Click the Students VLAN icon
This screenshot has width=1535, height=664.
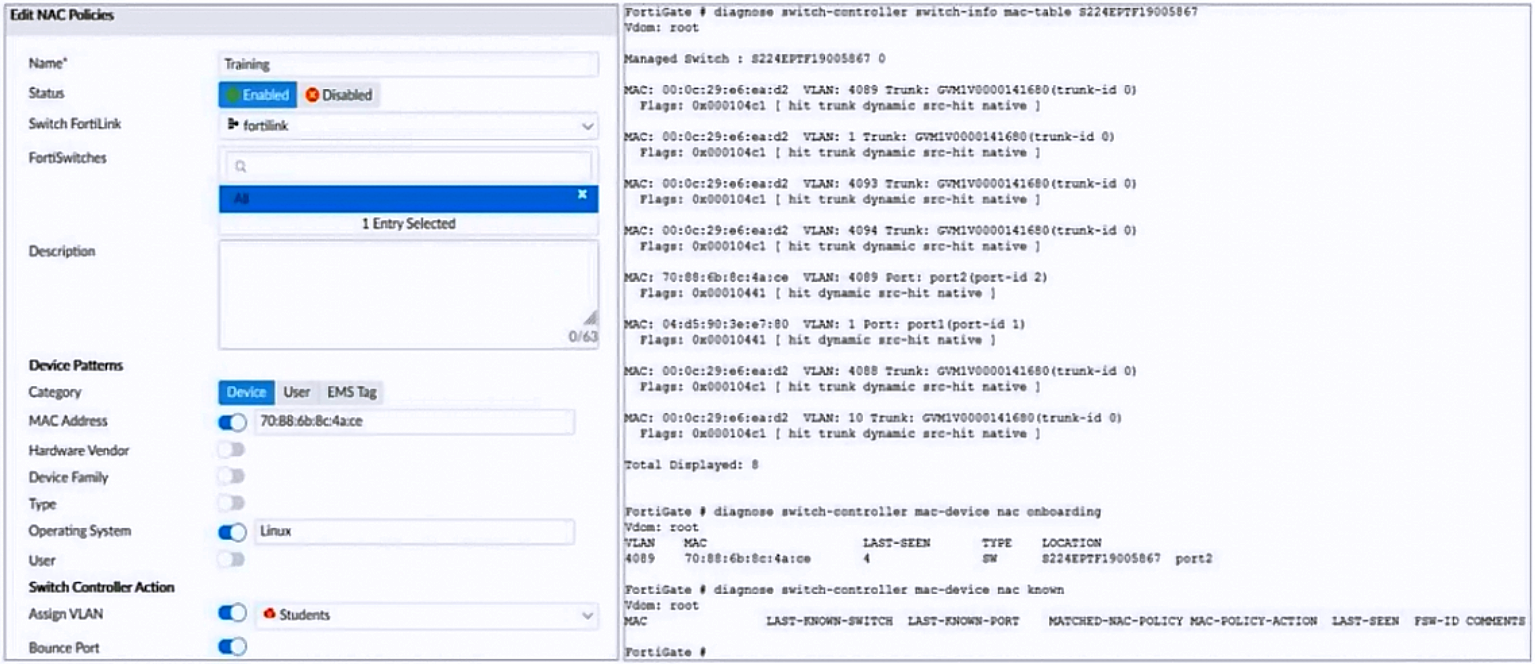(x=269, y=614)
